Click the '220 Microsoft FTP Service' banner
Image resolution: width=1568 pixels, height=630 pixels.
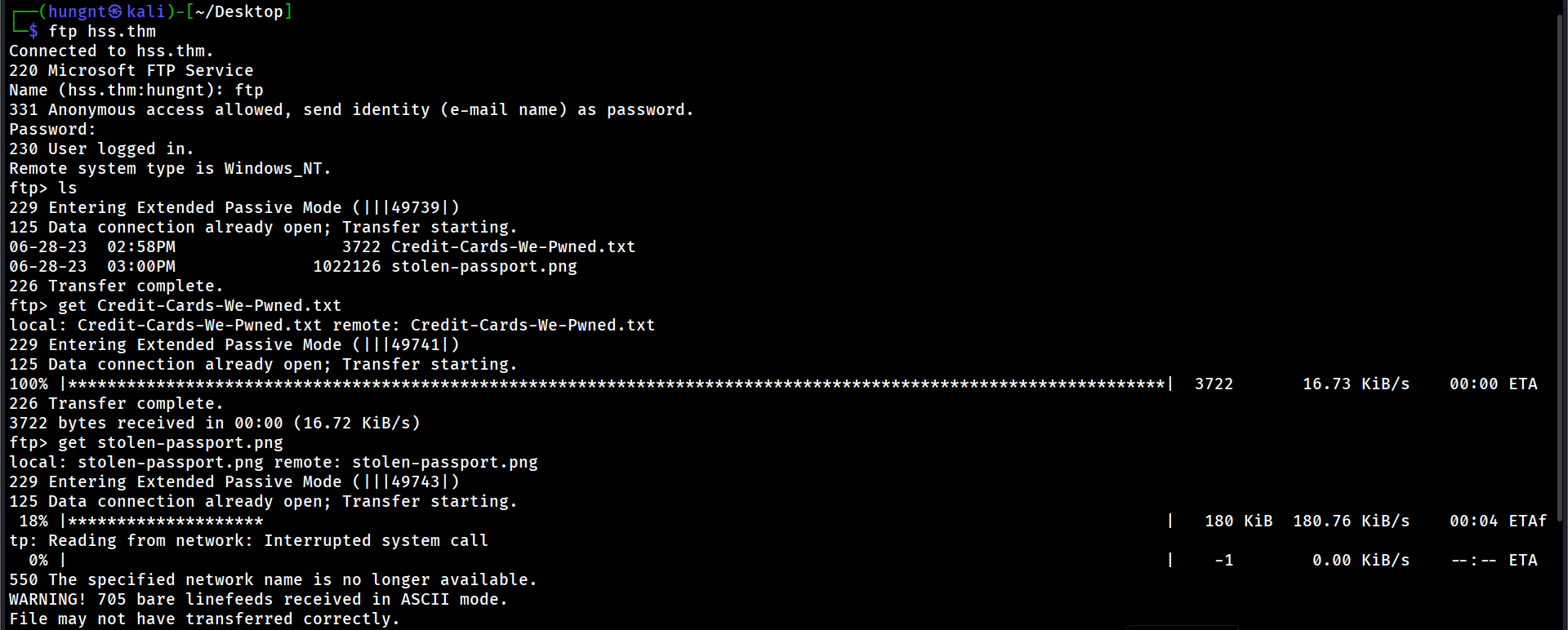click(x=131, y=70)
